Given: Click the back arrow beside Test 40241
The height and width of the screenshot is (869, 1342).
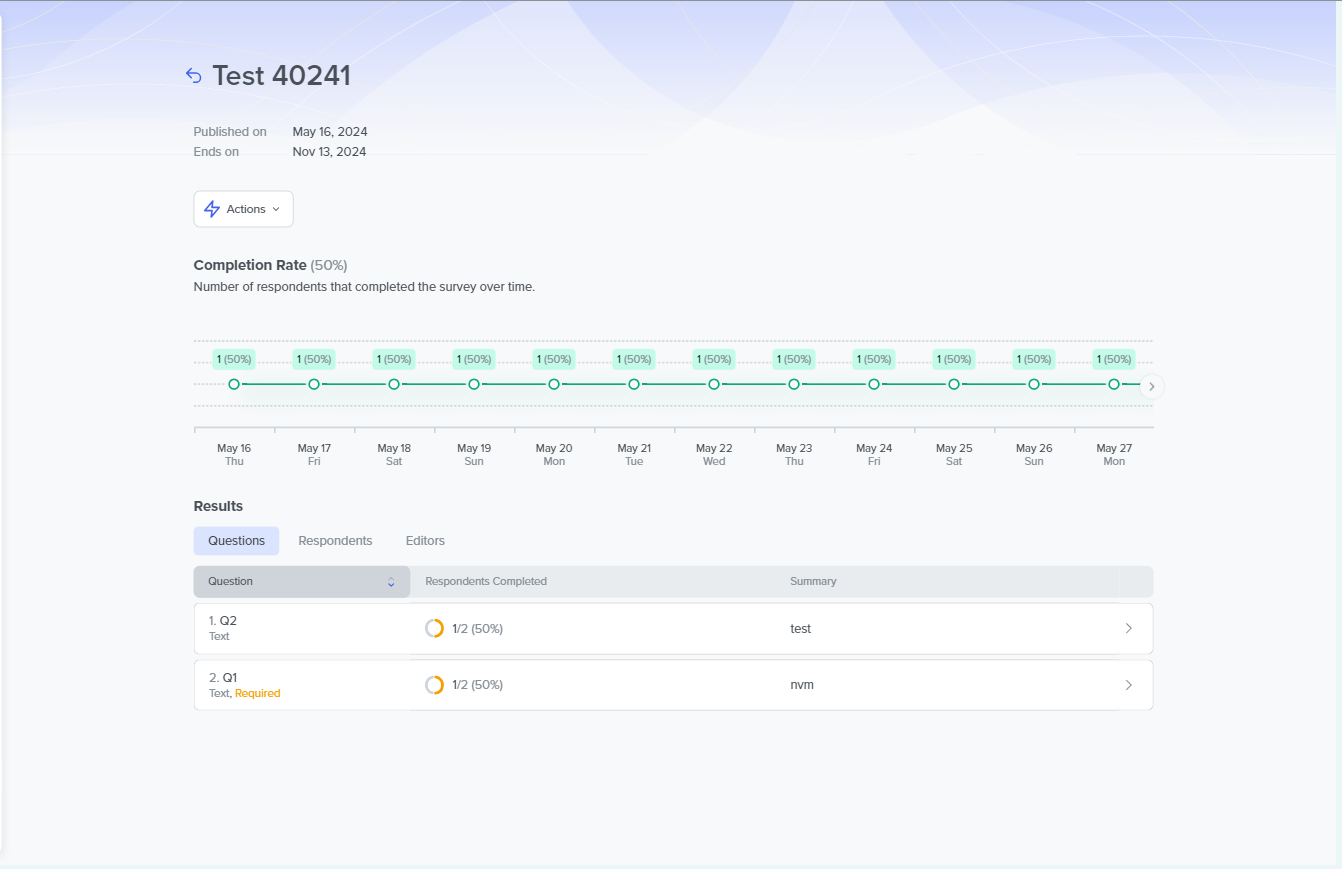Looking at the screenshot, I should (x=194, y=76).
